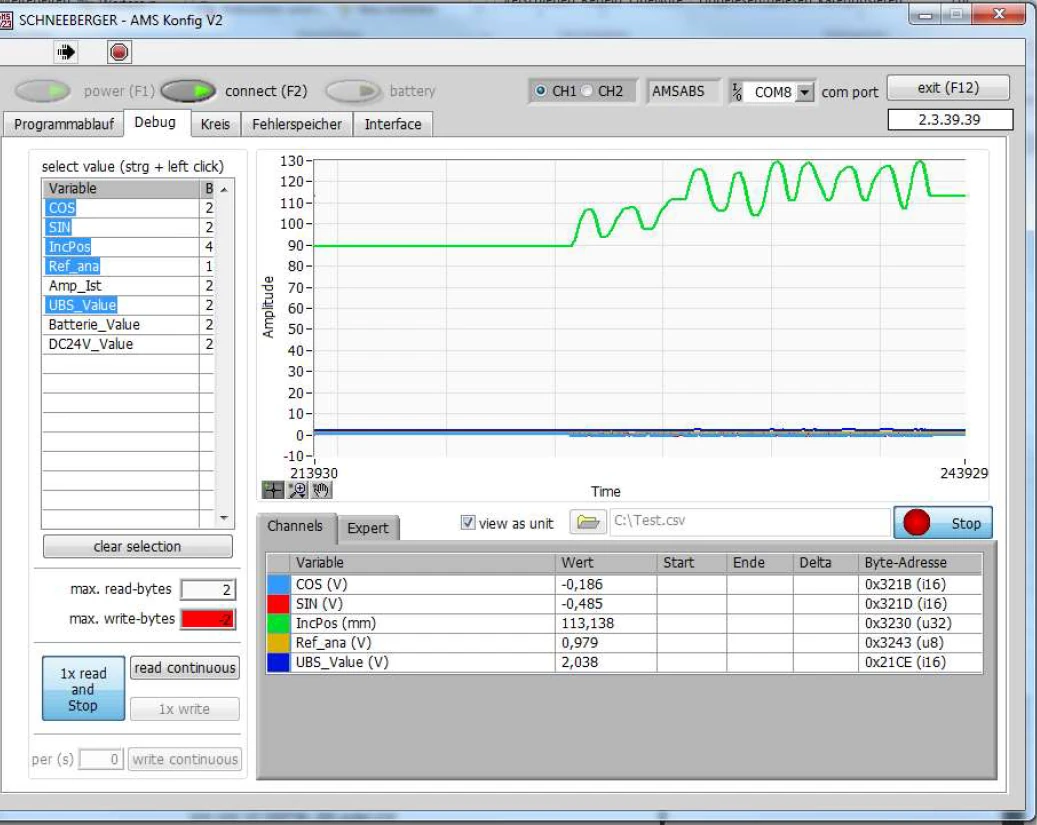The height and width of the screenshot is (825, 1037).
Task: Select Amp_Ist in the variable list
Action: tap(75, 286)
